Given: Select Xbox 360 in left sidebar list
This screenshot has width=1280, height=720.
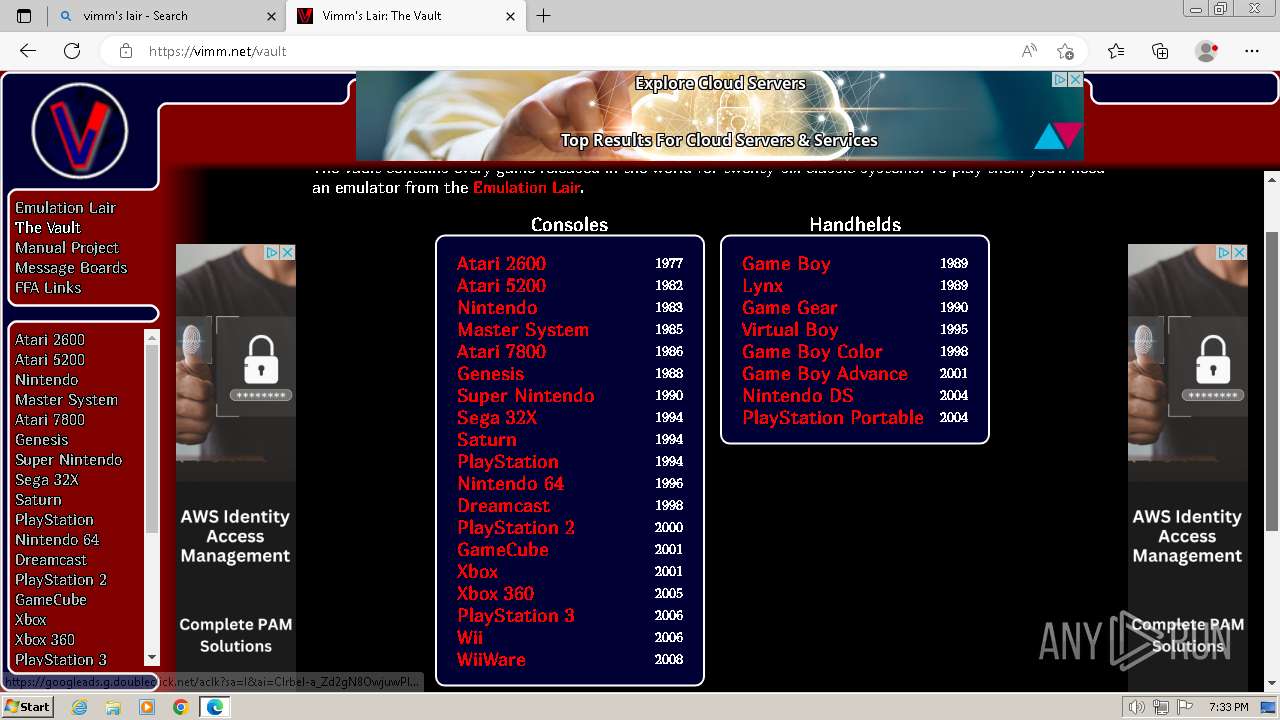Looking at the screenshot, I should (45, 640).
